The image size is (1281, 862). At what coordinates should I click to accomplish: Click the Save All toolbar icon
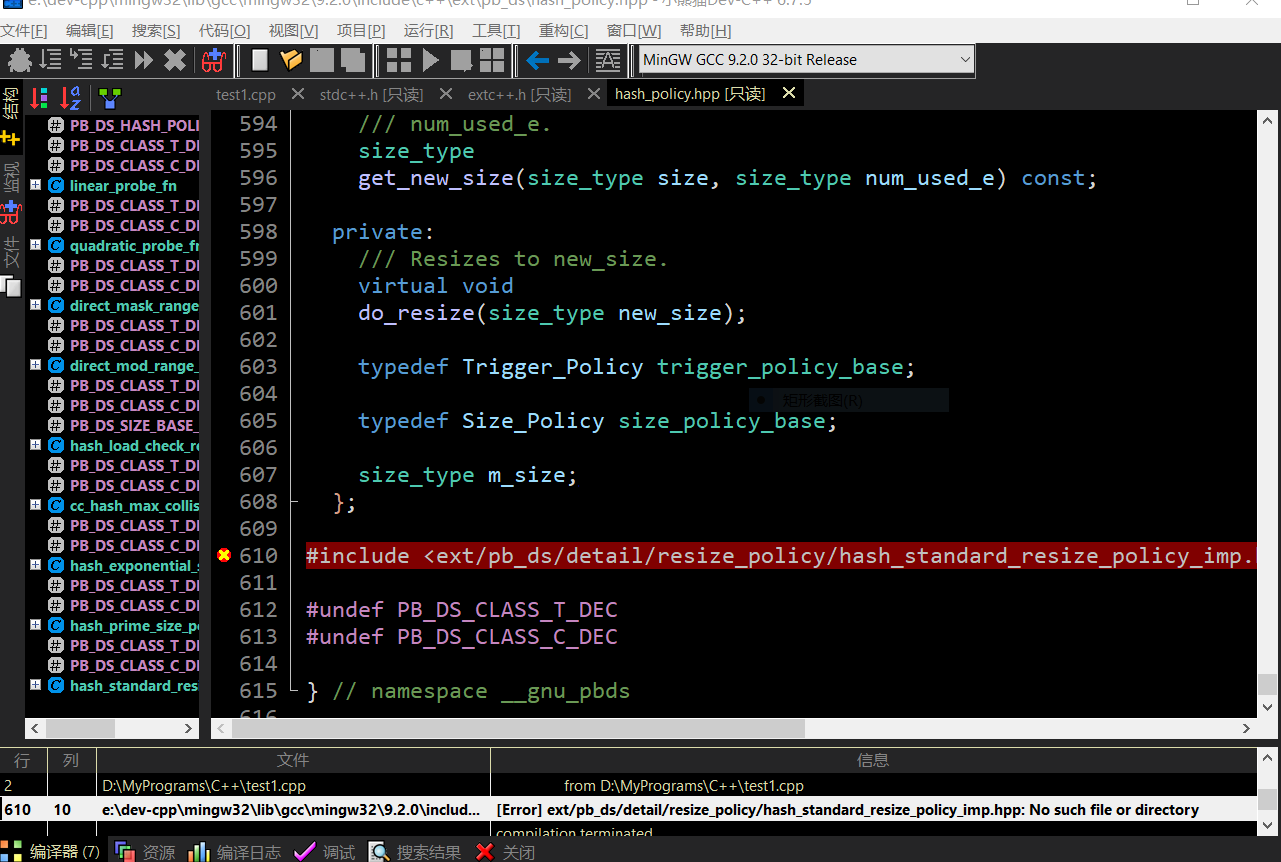(x=352, y=60)
